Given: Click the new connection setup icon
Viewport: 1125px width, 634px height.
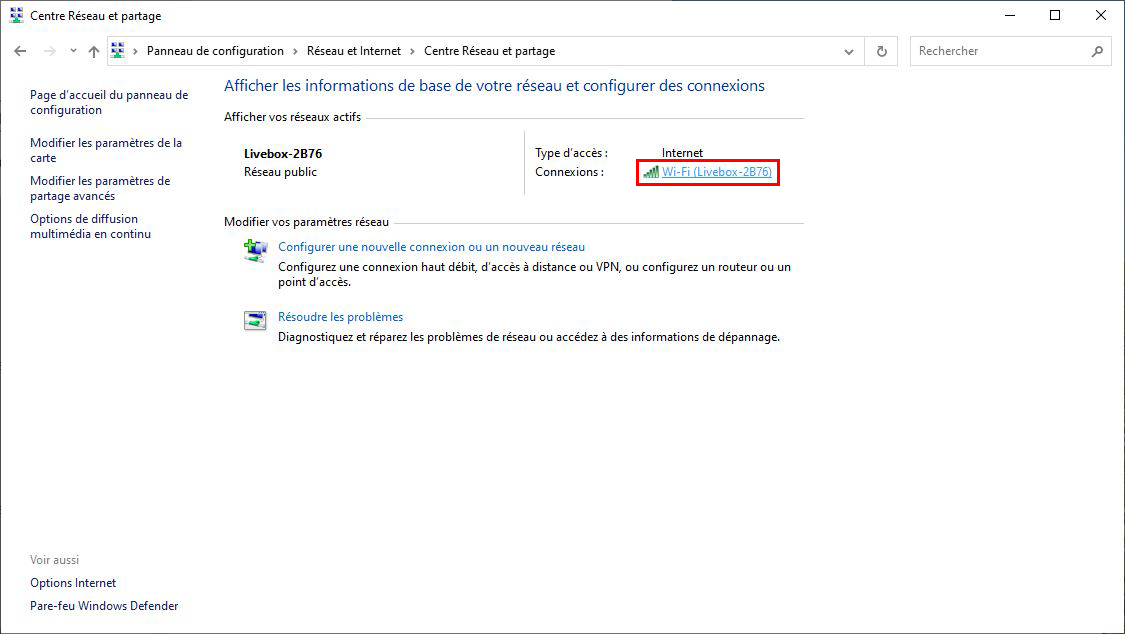Looking at the screenshot, I should (255, 251).
